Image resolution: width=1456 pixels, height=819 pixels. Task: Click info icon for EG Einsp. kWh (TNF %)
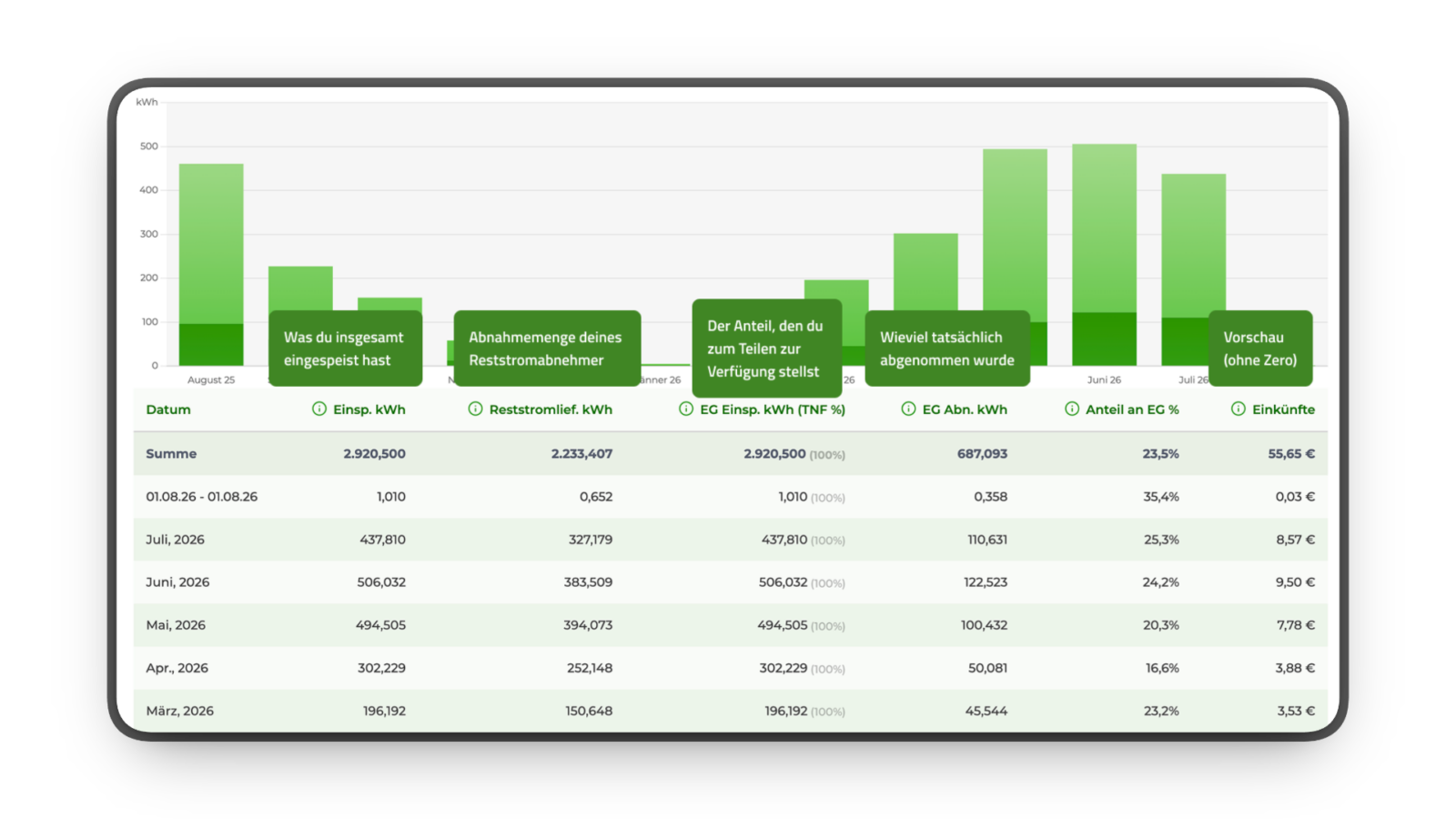[686, 409]
